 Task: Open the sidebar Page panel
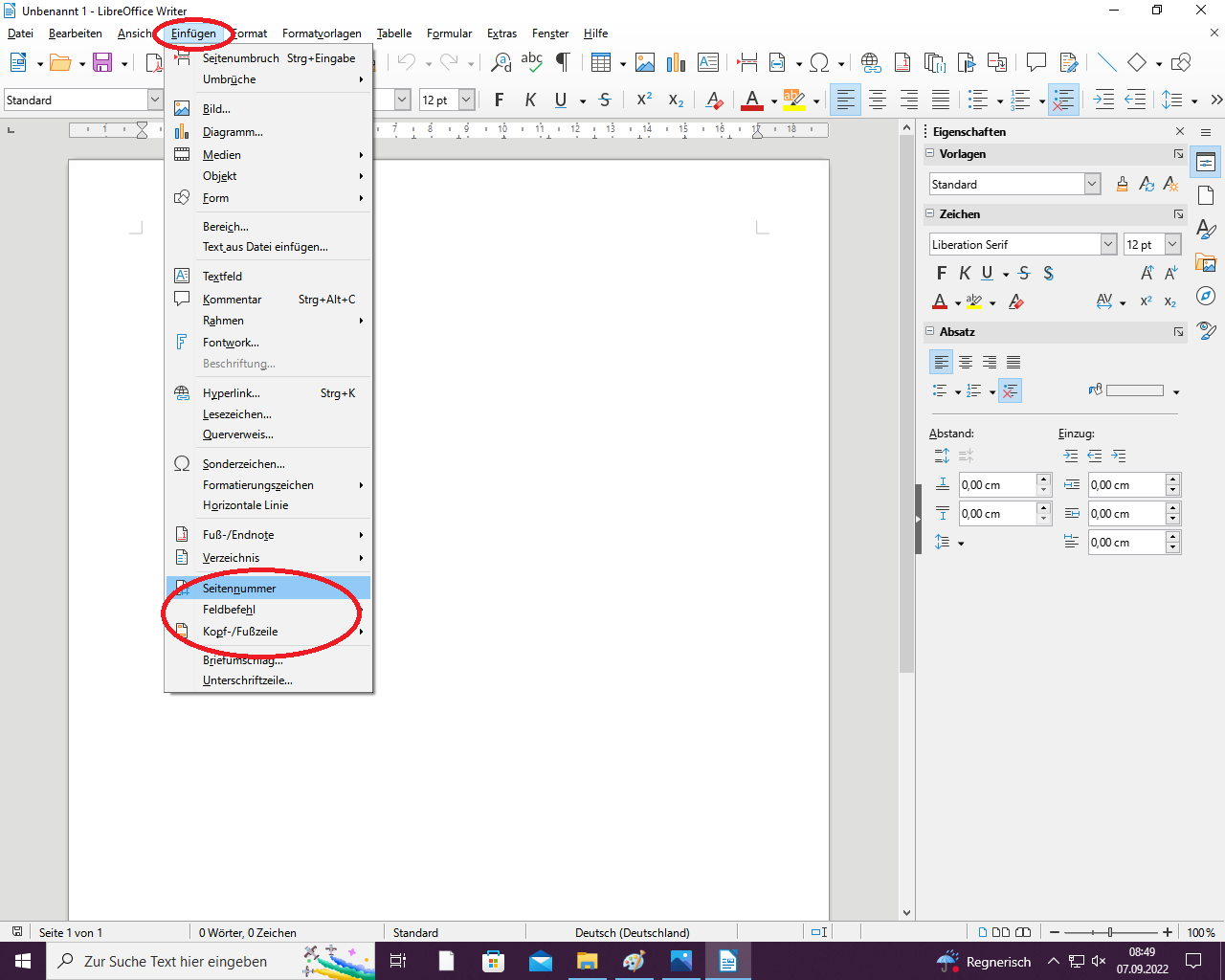click(1206, 196)
